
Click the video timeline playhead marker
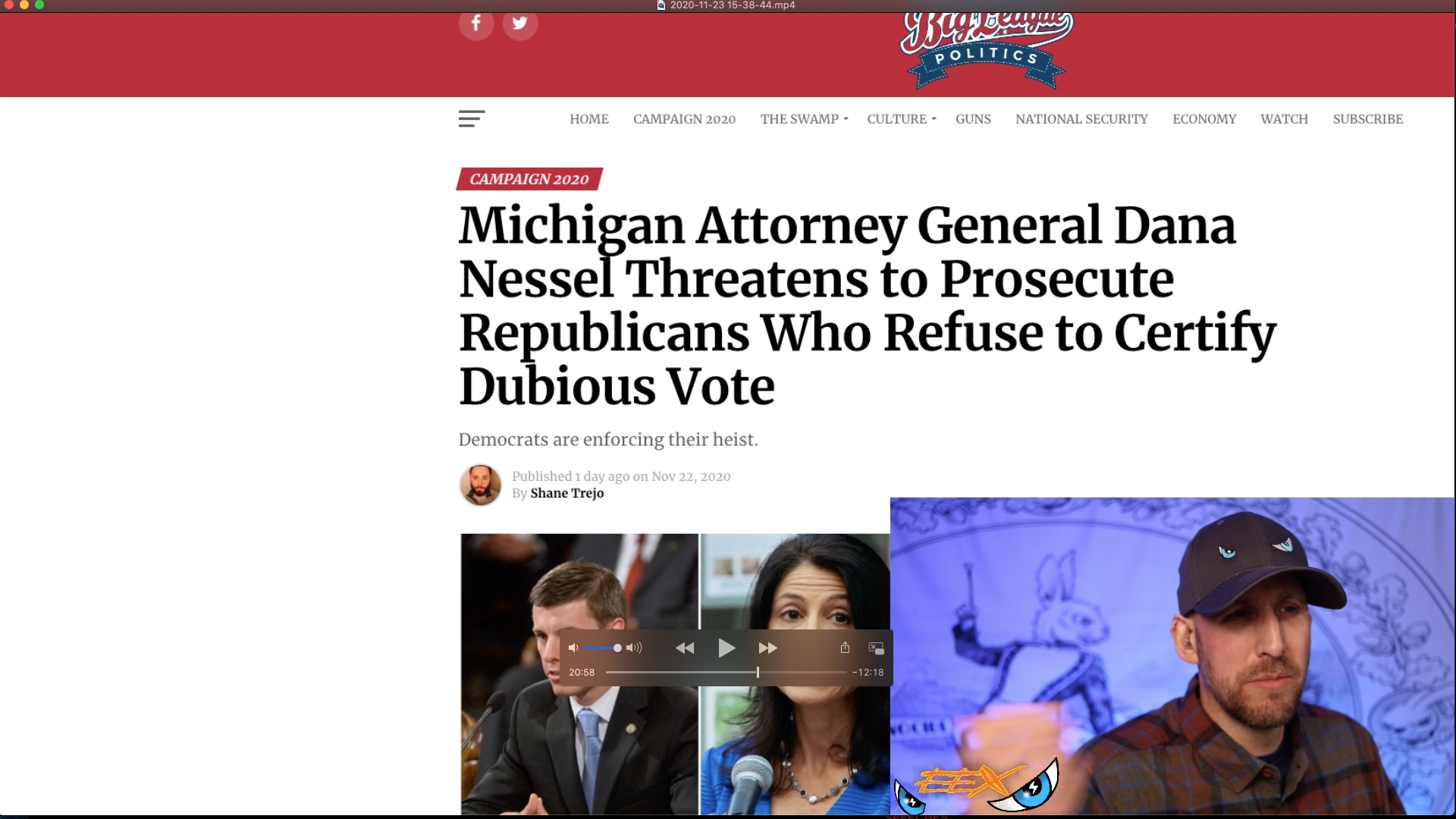758,672
